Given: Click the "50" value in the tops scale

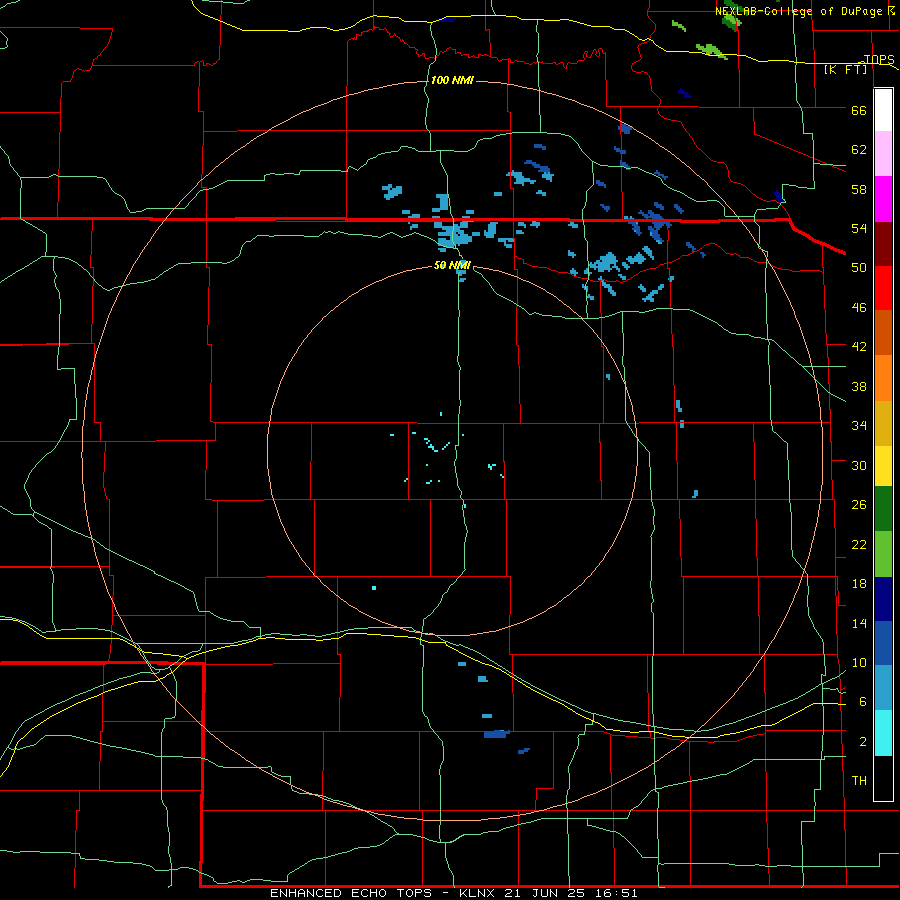Looking at the screenshot, I should click(x=859, y=268).
